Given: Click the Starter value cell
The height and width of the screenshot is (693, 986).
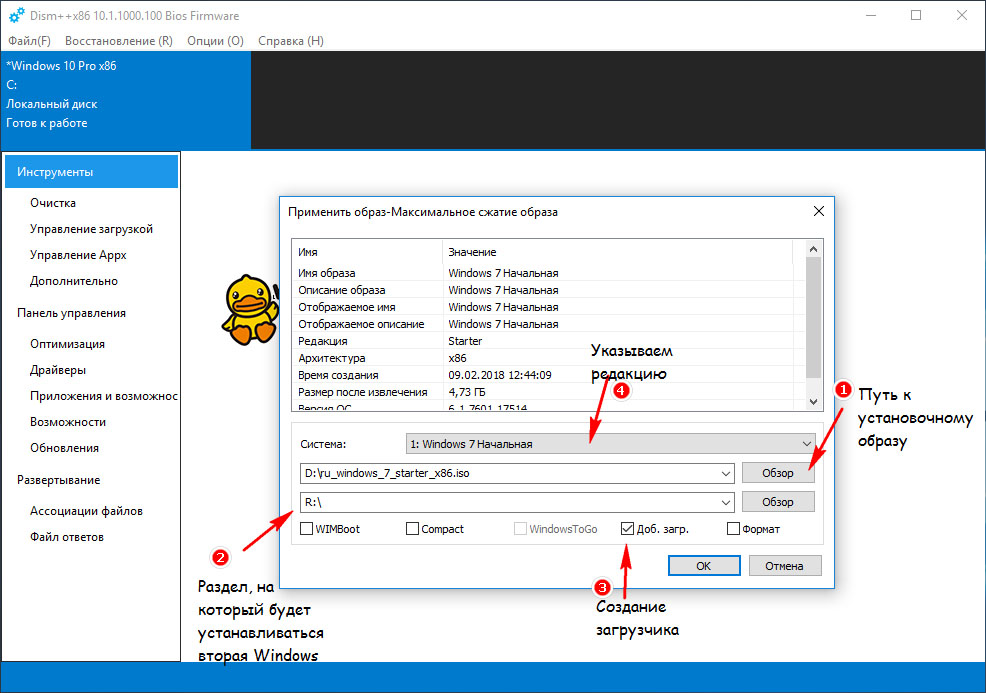Looking at the screenshot, I should coord(465,341).
